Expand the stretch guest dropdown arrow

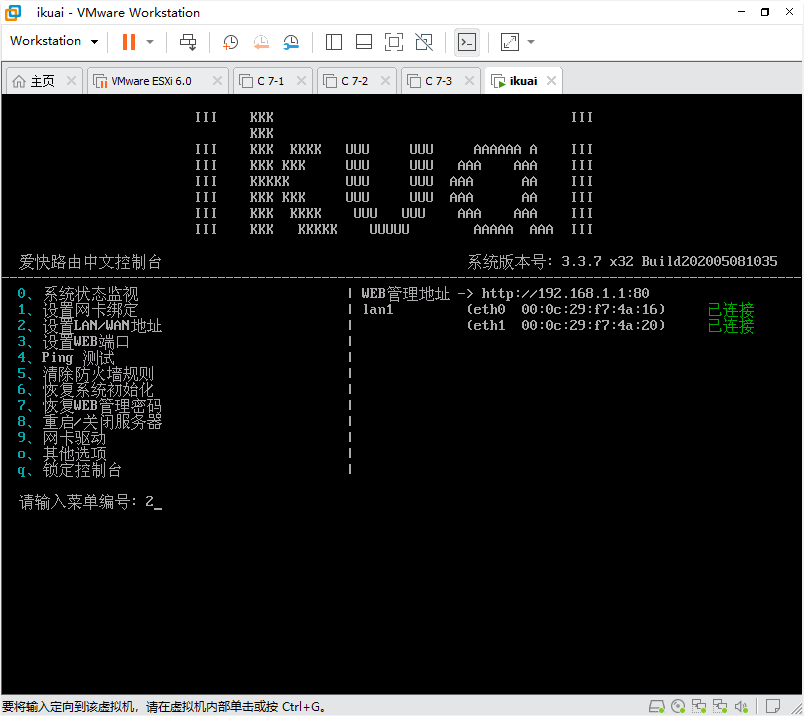(x=531, y=42)
